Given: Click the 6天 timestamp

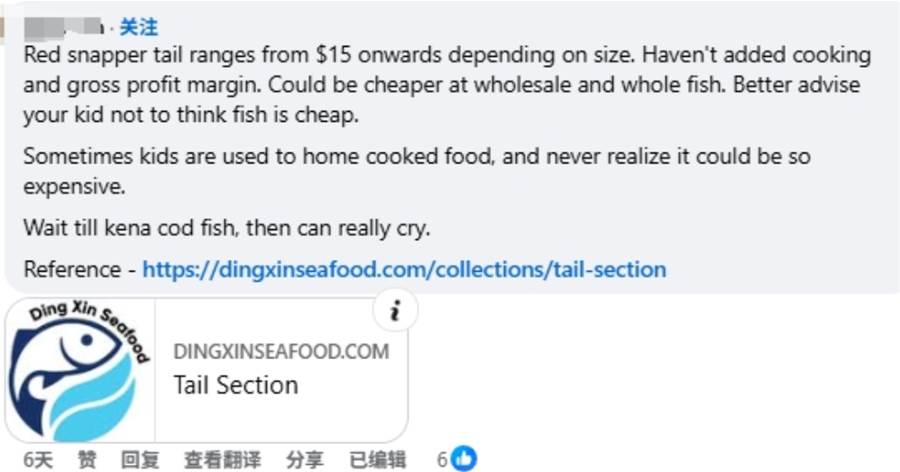Looking at the screenshot, I should (x=38, y=459).
